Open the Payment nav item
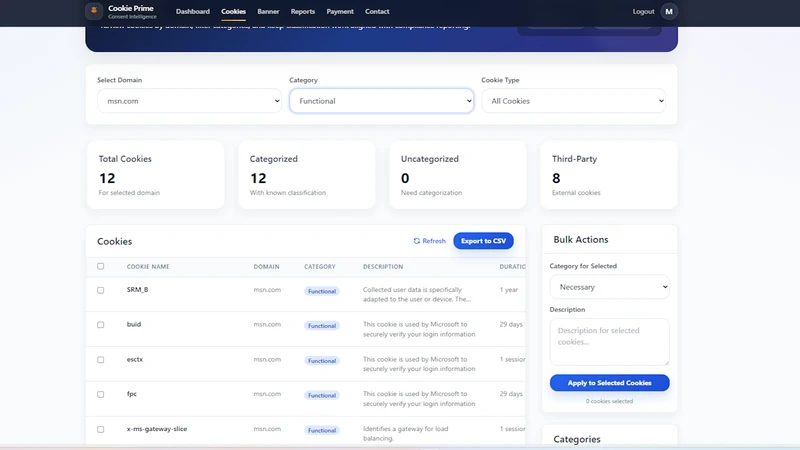The width and height of the screenshot is (800, 450). pos(340,11)
